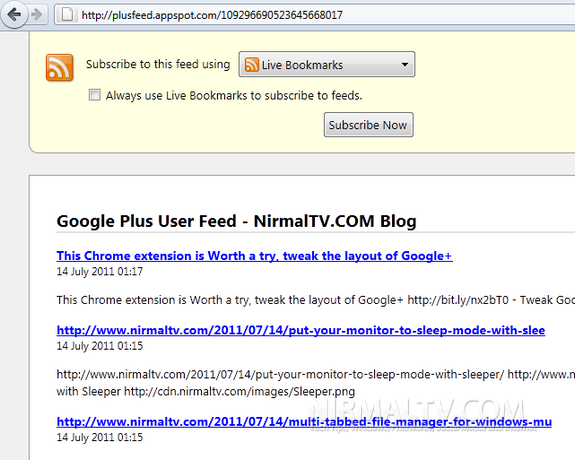The image size is (575, 460).
Task: Open the multi-tabbed-file-manager-for-windows link
Action: click(x=304, y=421)
